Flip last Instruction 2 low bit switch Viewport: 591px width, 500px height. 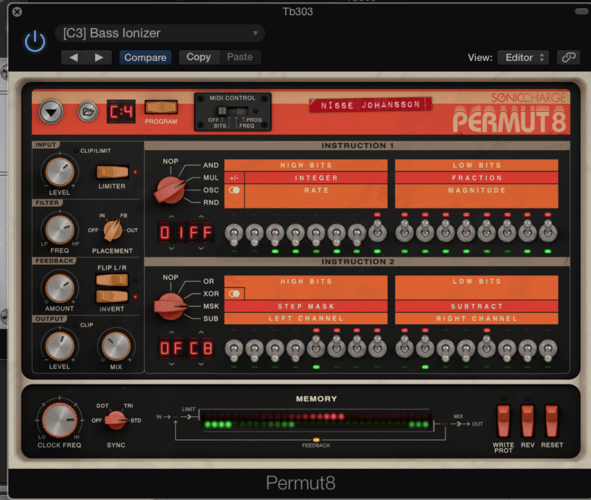pyautogui.click(x=548, y=350)
